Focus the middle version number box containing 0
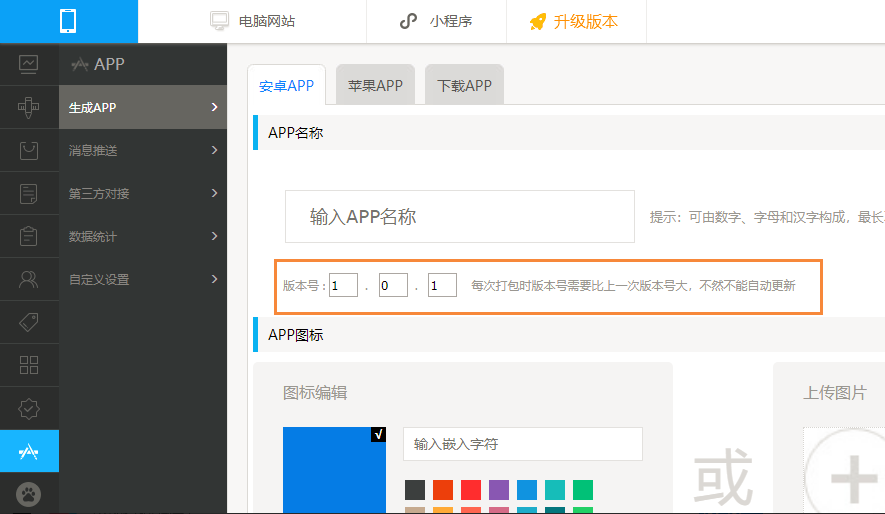This screenshot has width=885, height=514. pos(393,285)
